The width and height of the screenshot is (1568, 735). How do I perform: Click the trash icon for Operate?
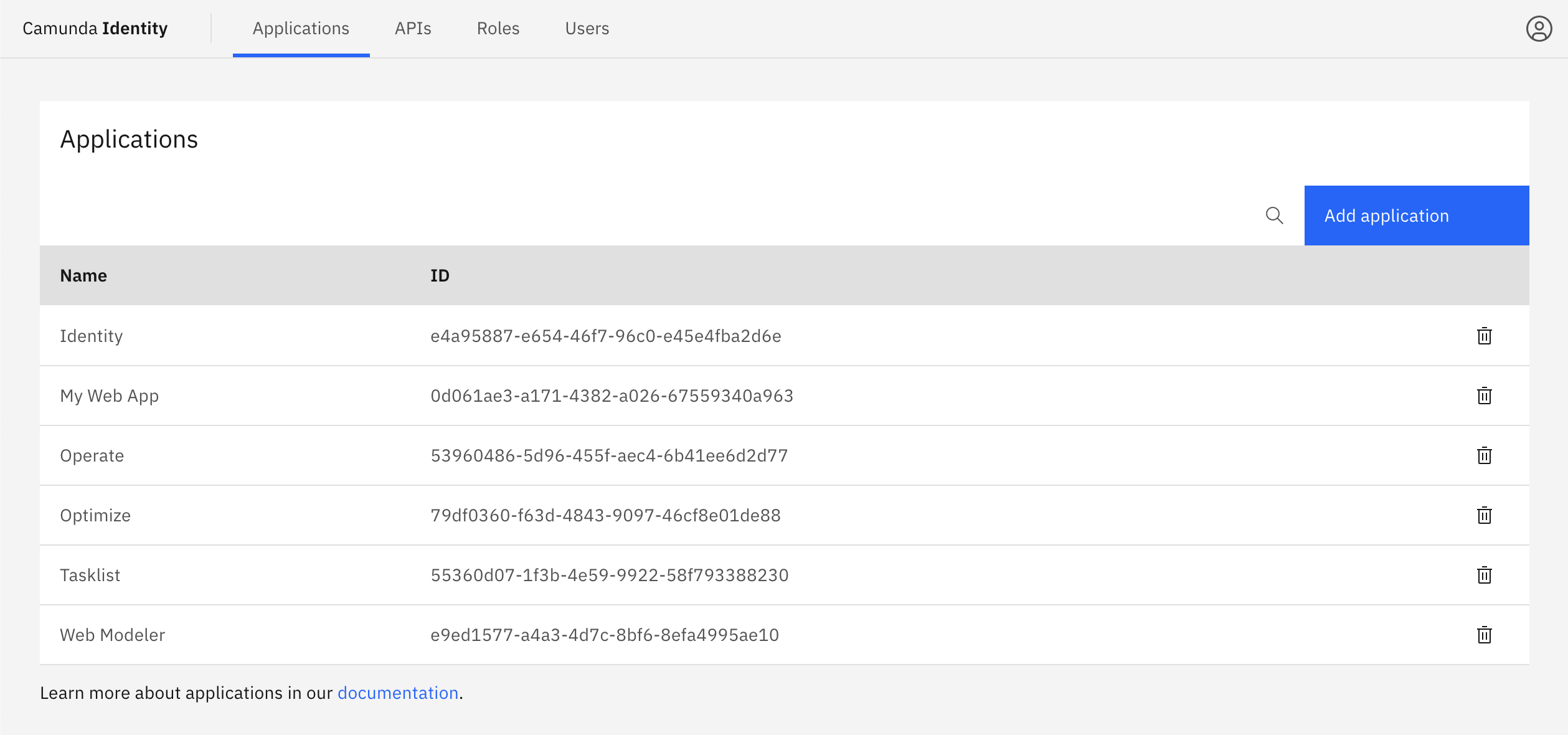(x=1485, y=455)
